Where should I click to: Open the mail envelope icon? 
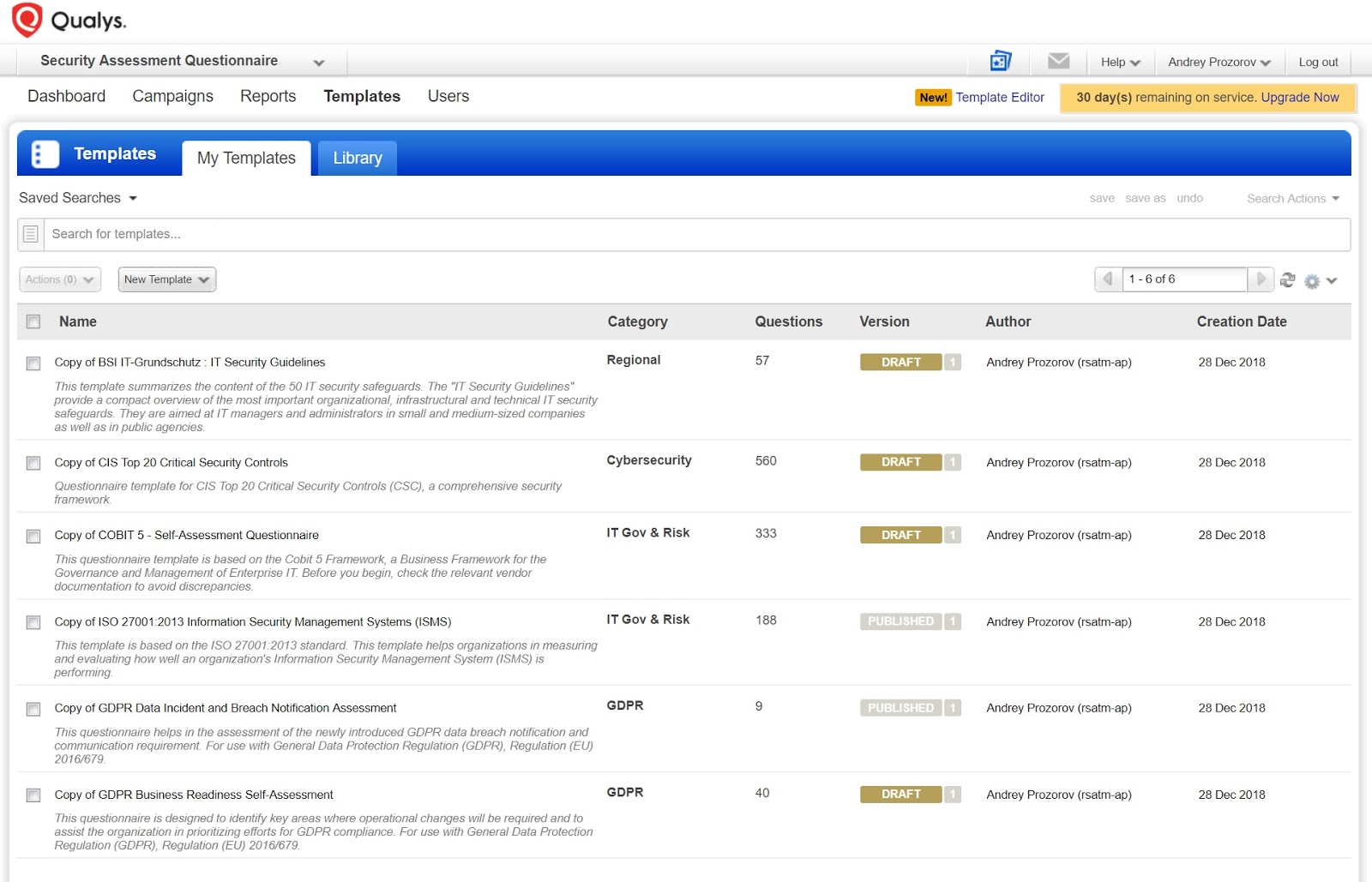pyautogui.click(x=1059, y=61)
